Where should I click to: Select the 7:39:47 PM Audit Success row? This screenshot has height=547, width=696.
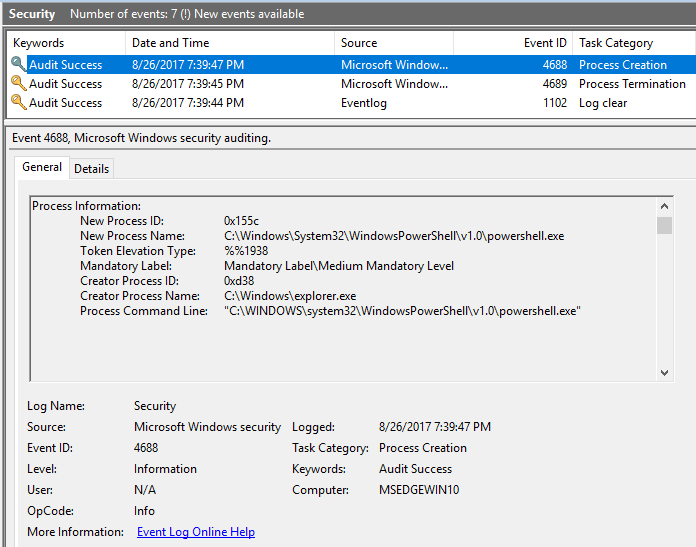[x=351, y=65]
